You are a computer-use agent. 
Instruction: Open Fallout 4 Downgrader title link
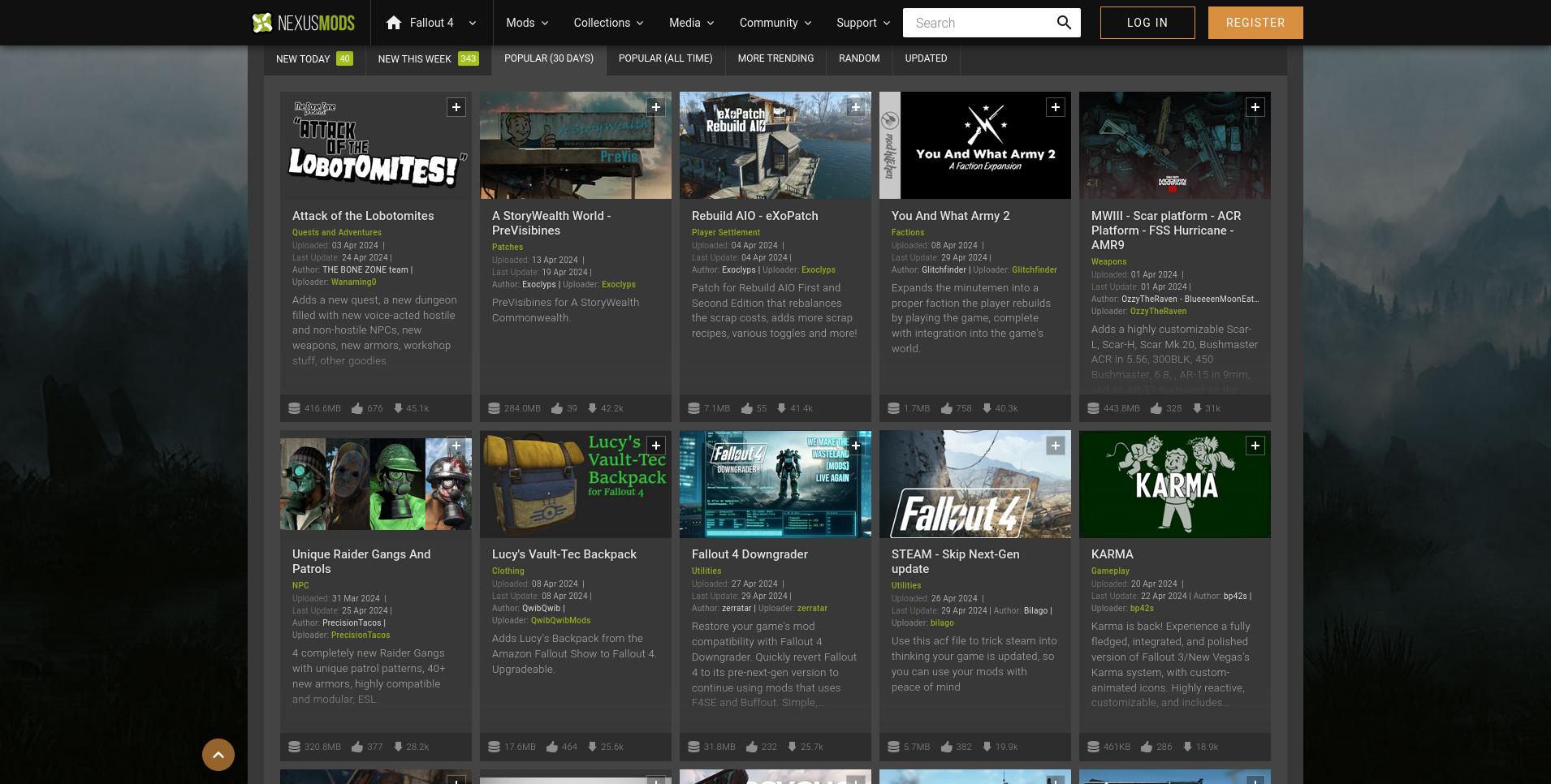pos(750,554)
